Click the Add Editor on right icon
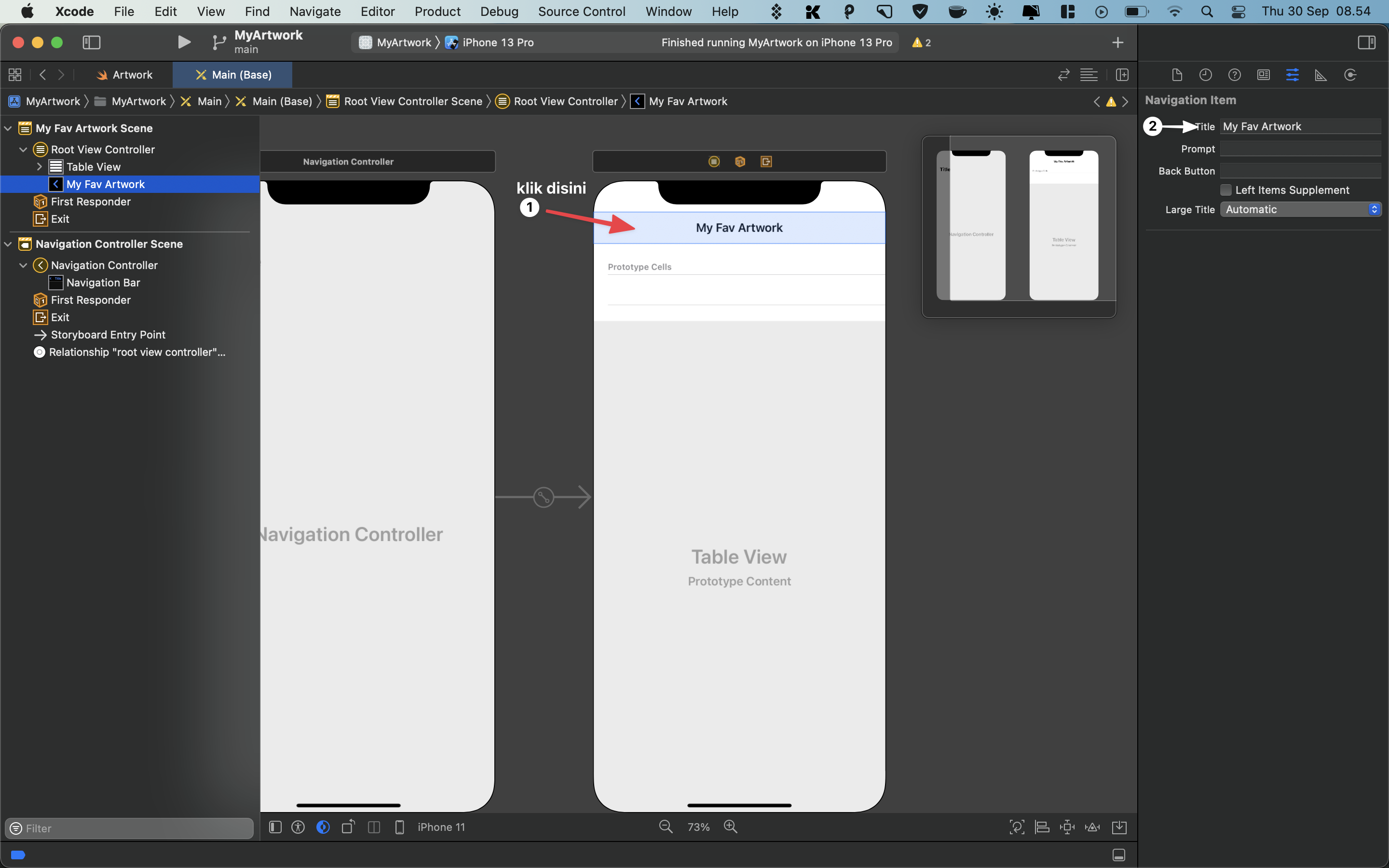The image size is (1389, 868). coord(1121,75)
